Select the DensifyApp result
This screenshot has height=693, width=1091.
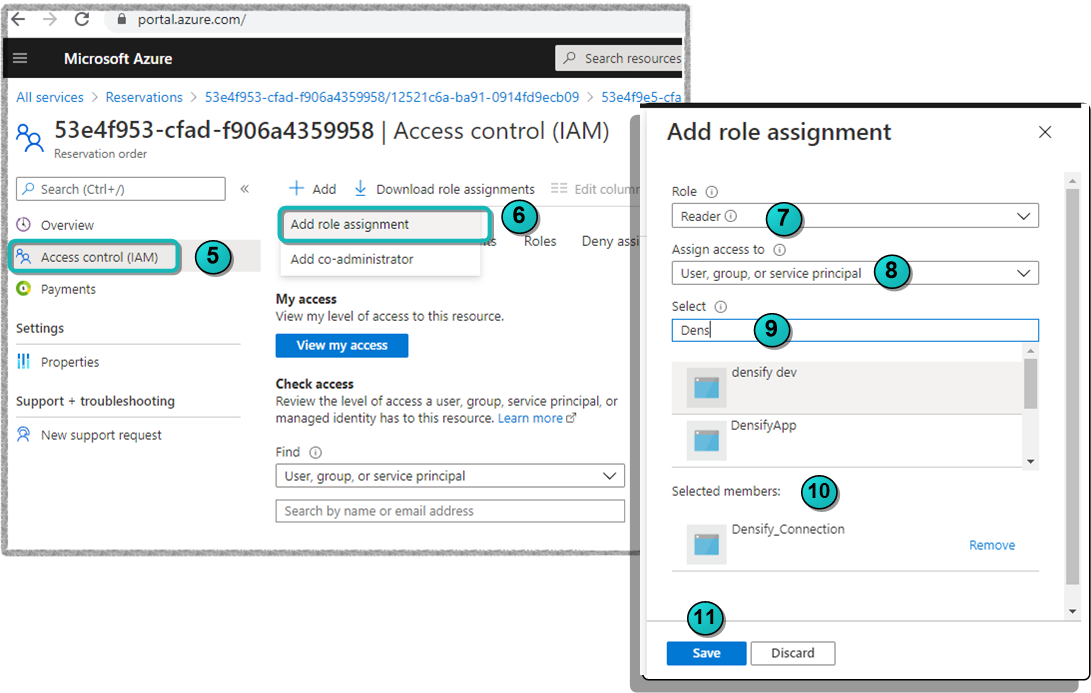[847, 441]
